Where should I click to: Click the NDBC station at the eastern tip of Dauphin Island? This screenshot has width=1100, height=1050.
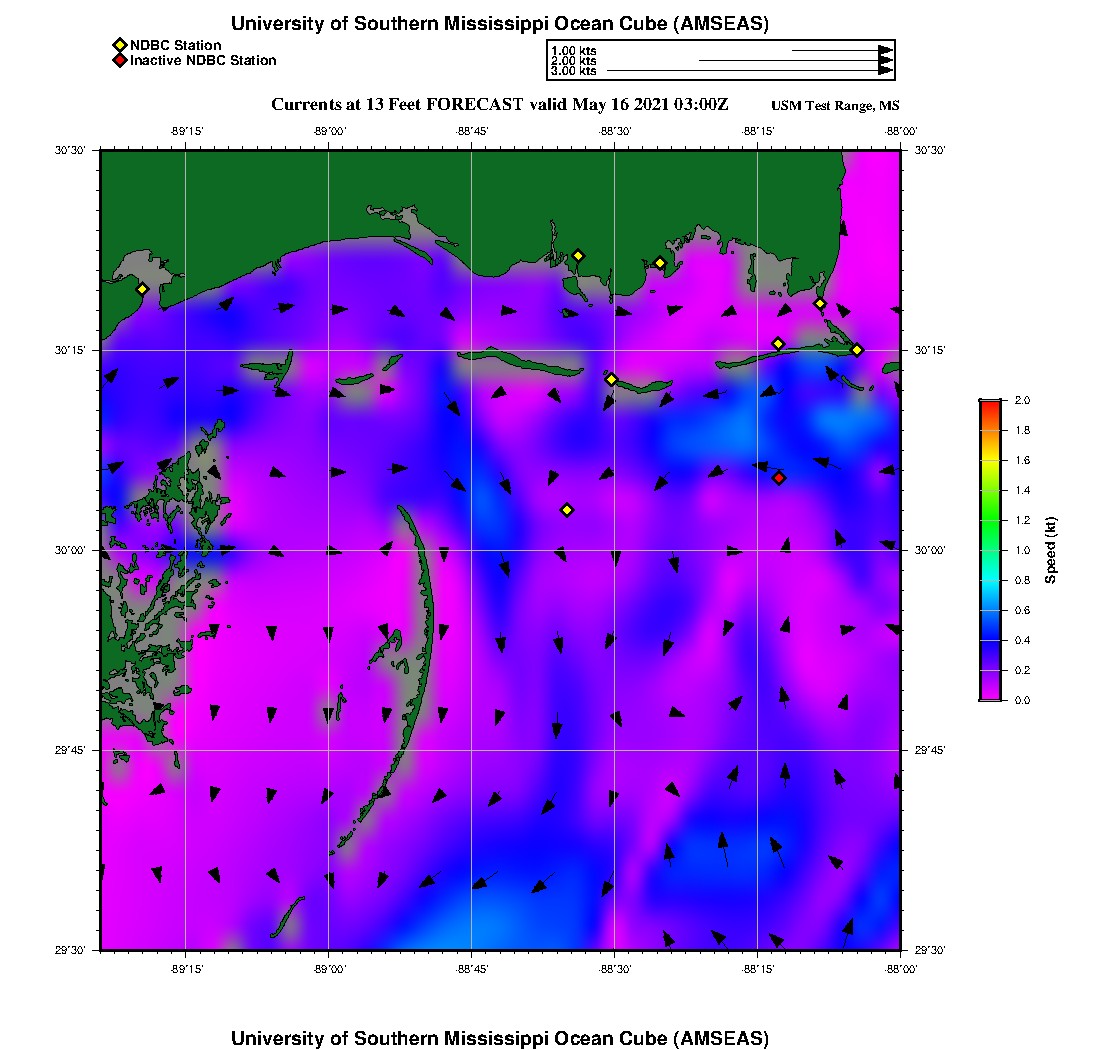point(857,350)
